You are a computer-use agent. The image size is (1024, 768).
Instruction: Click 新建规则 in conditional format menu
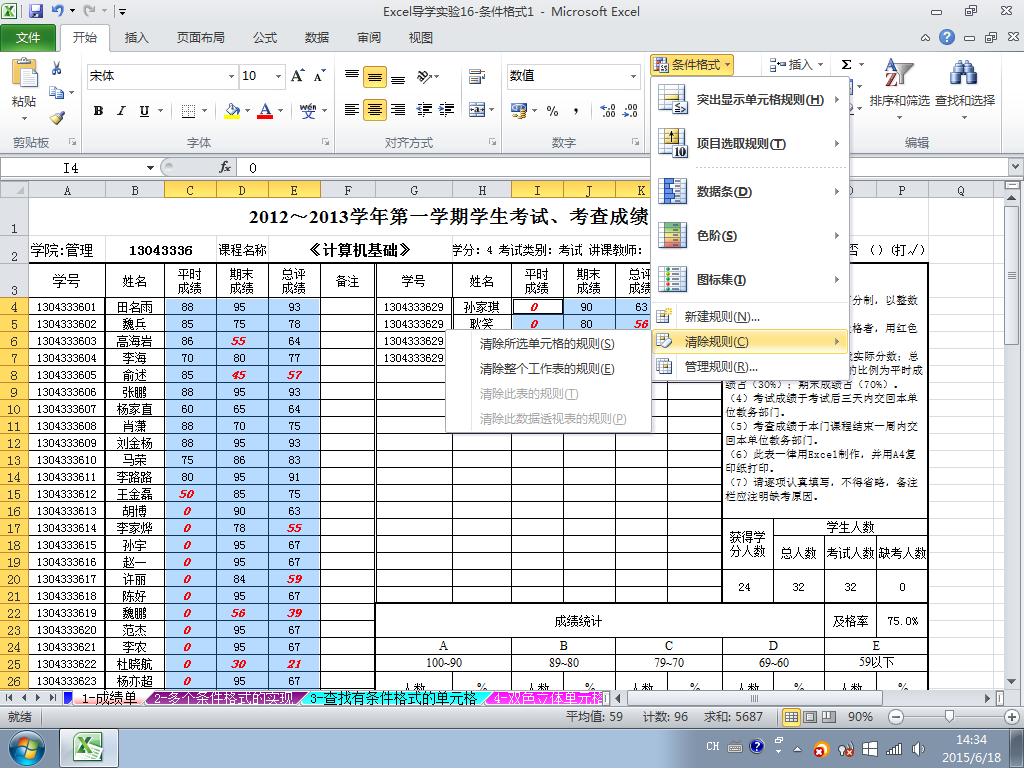coord(720,317)
